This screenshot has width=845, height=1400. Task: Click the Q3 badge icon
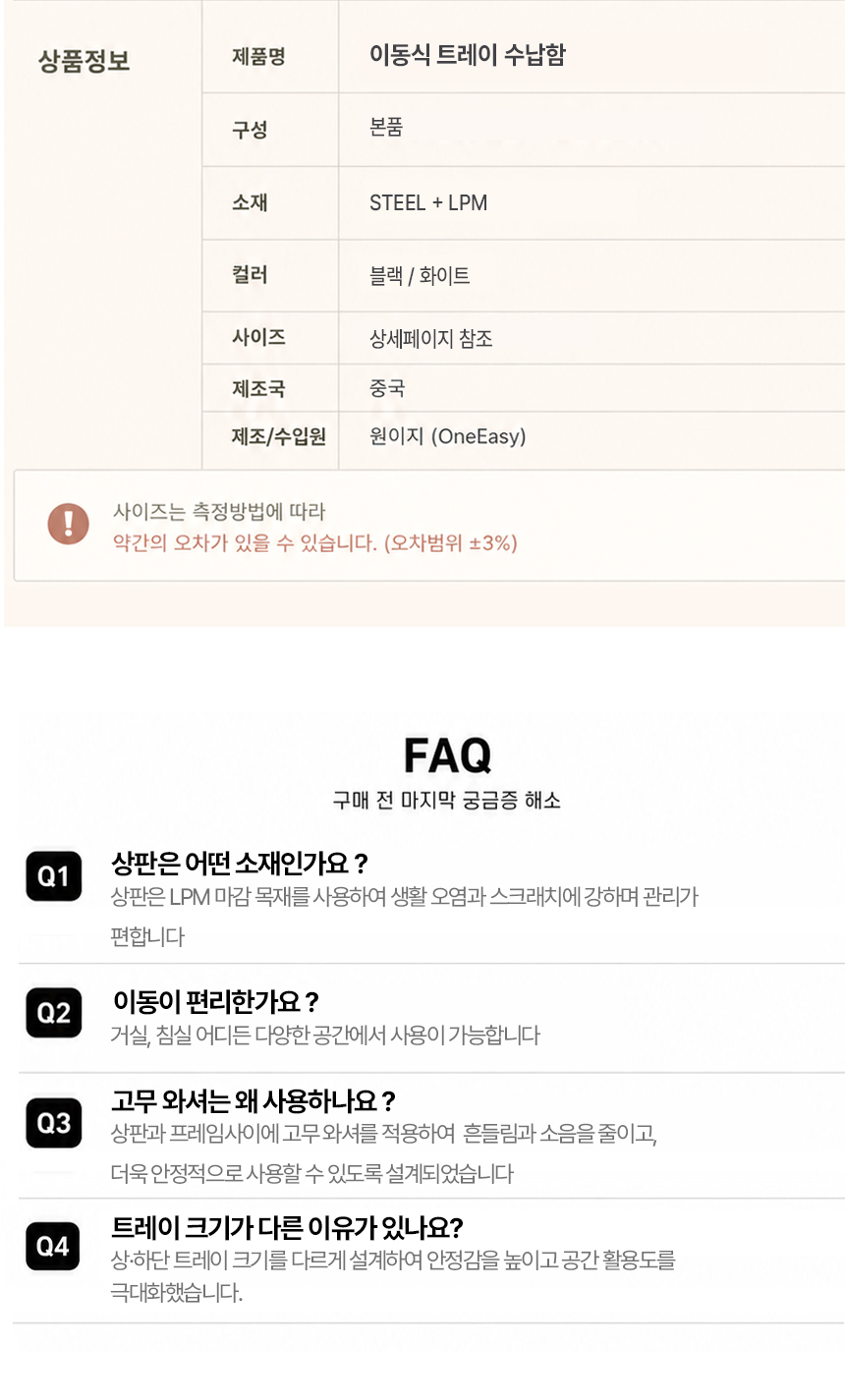click(53, 1122)
